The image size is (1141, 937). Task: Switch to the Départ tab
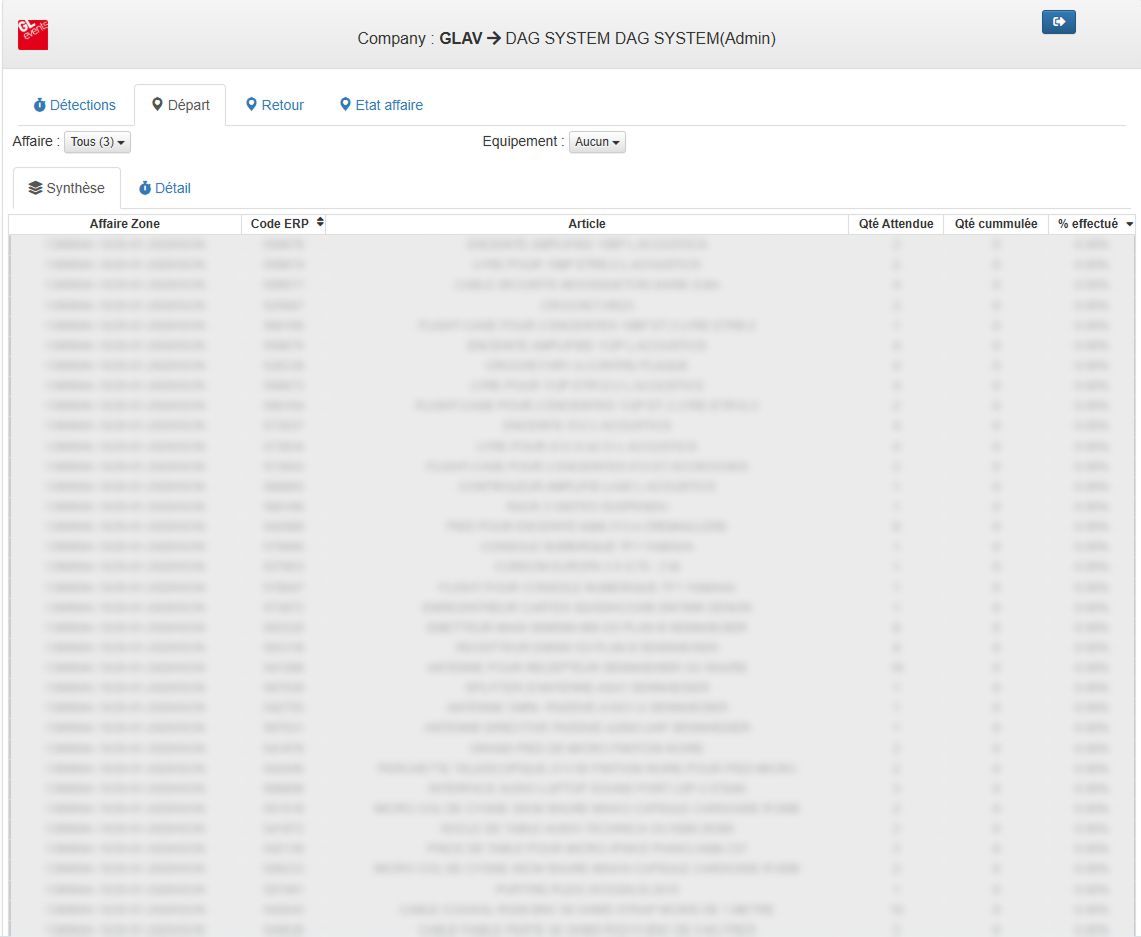[x=180, y=105]
